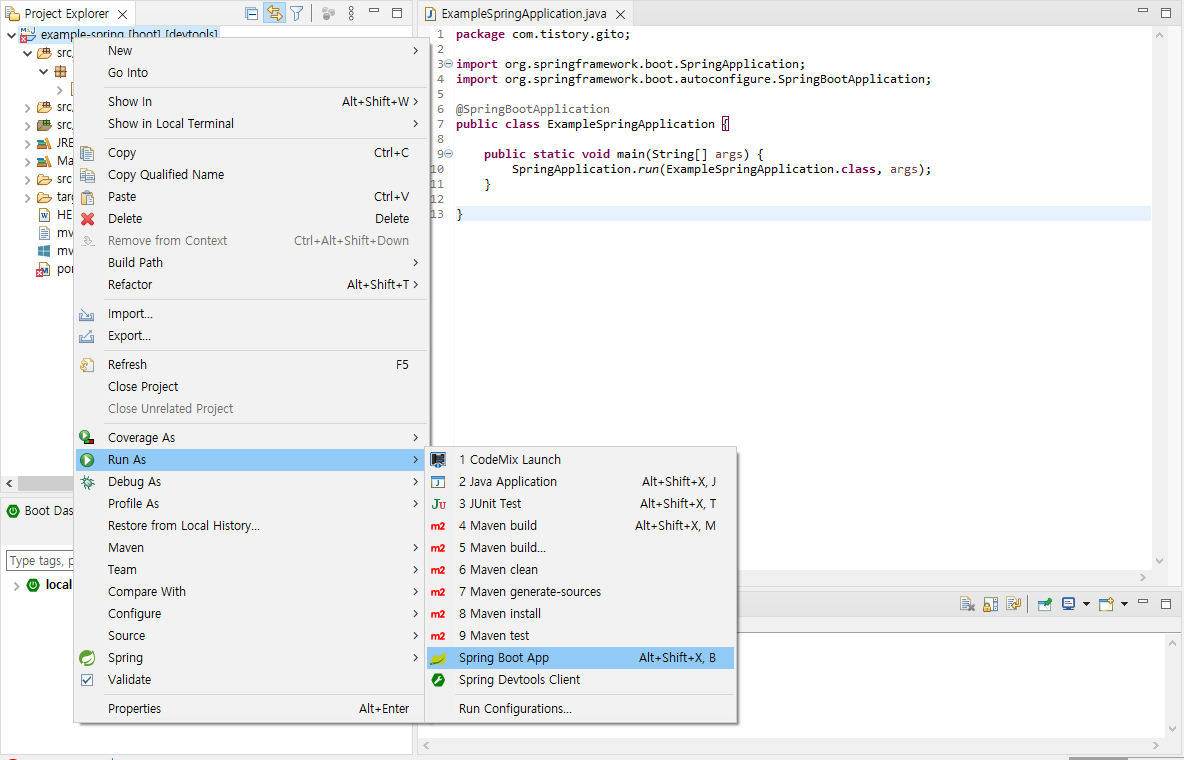Select Project Explorer view tab
The height and width of the screenshot is (760, 1184).
66,14
